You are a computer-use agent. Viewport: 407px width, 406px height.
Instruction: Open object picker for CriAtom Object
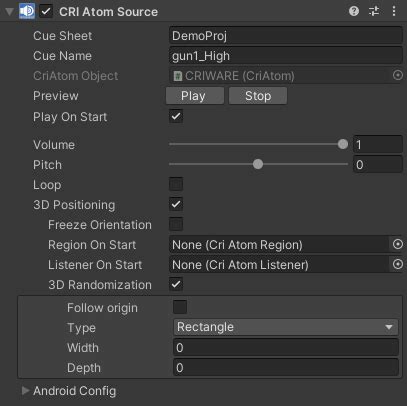(398, 75)
